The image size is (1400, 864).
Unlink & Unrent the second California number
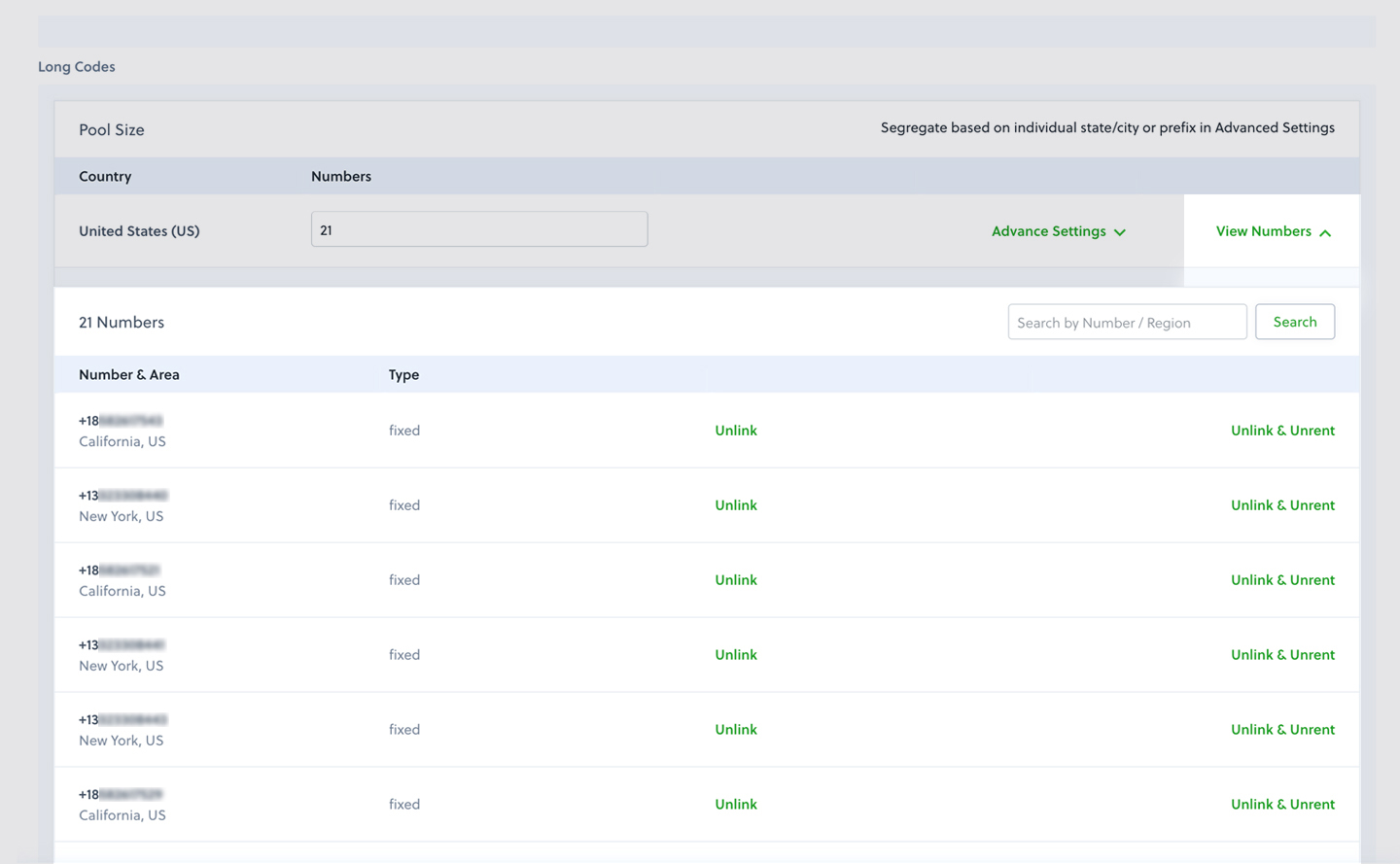point(1282,580)
